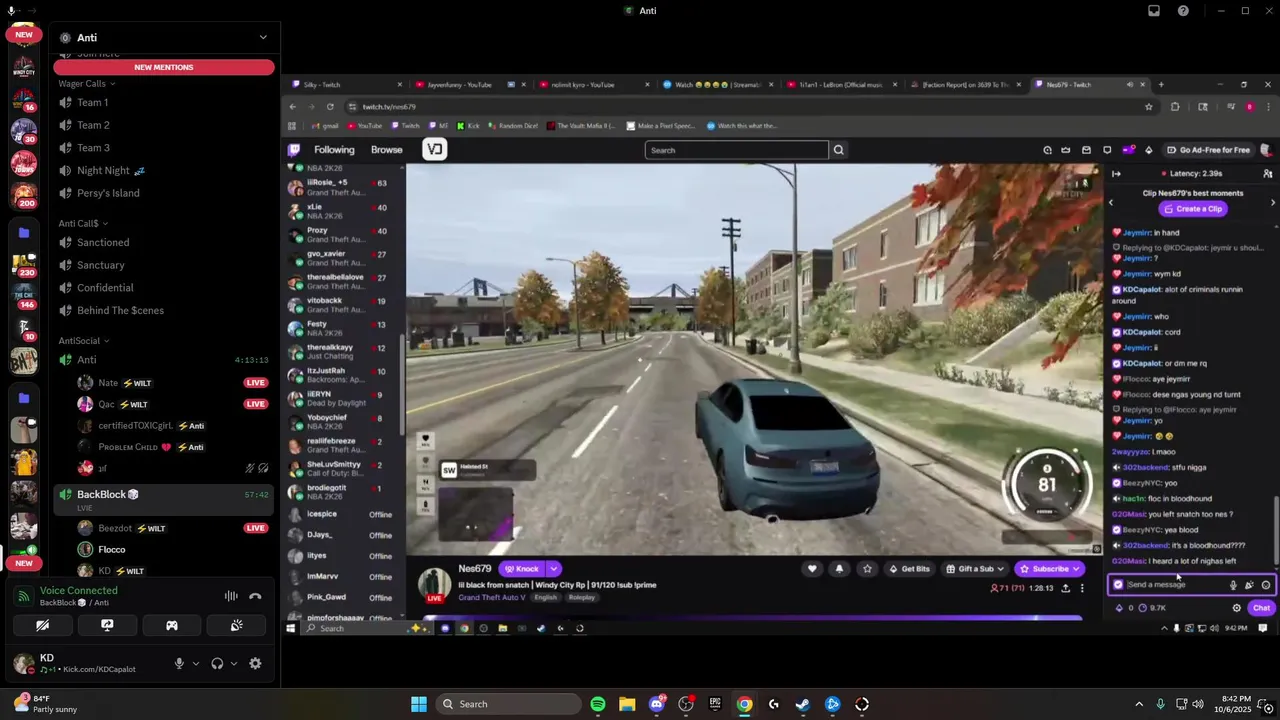This screenshot has height=720, width=1280.
Task: Open microphone input options arrow
Action: (195, 663)
